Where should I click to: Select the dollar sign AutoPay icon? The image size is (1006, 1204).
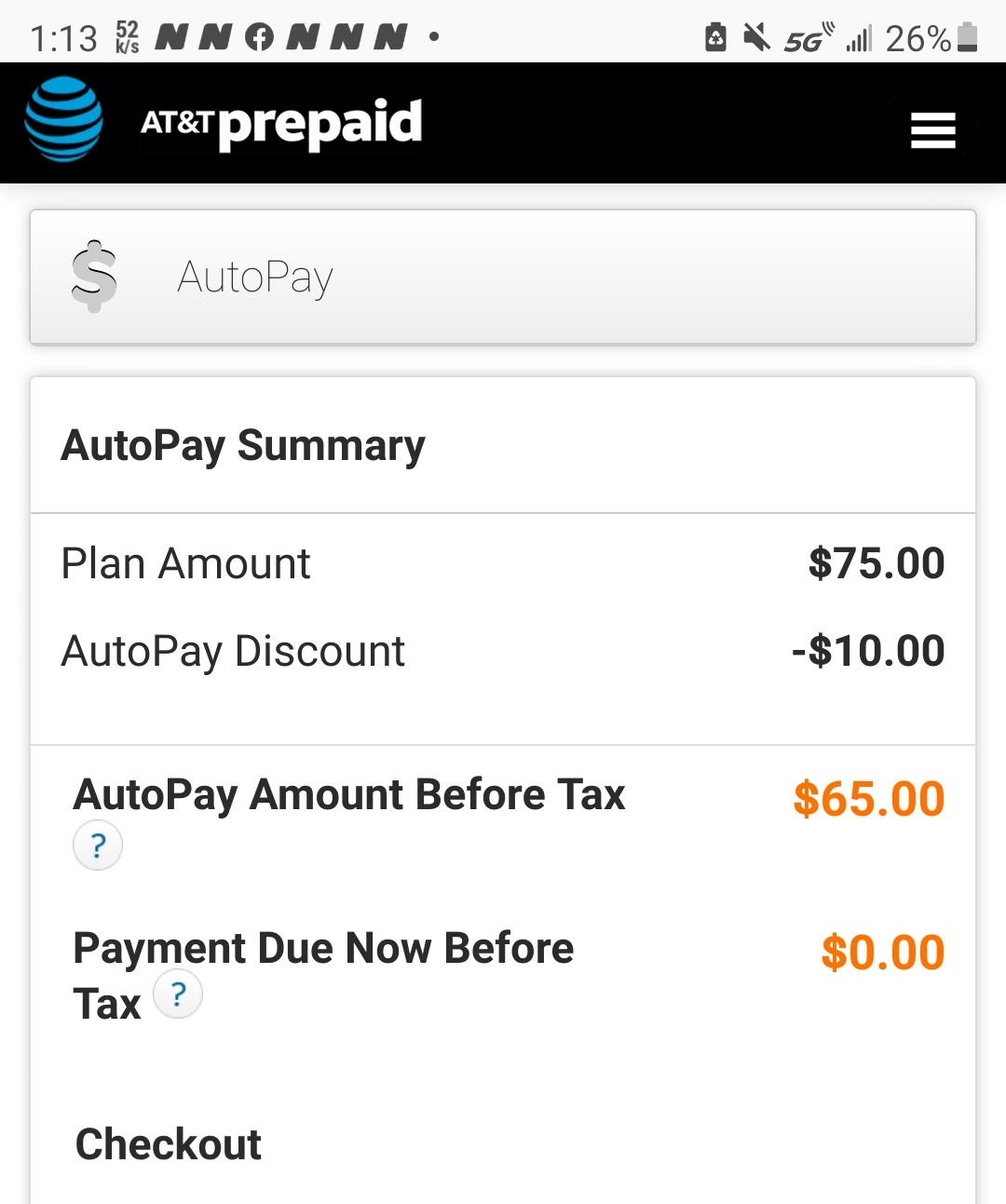point(93,276)
